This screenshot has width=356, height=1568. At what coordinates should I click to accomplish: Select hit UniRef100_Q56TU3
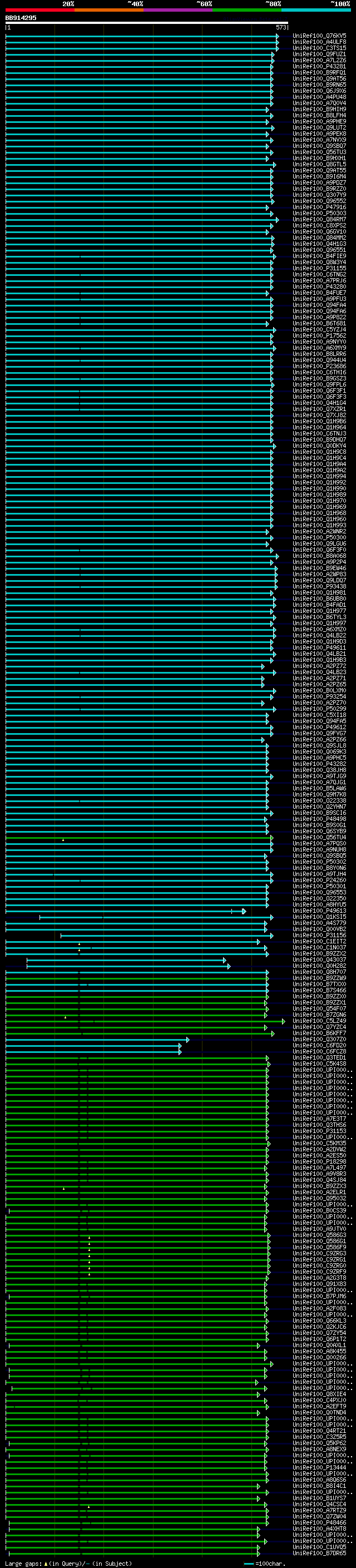pos(319,152)
